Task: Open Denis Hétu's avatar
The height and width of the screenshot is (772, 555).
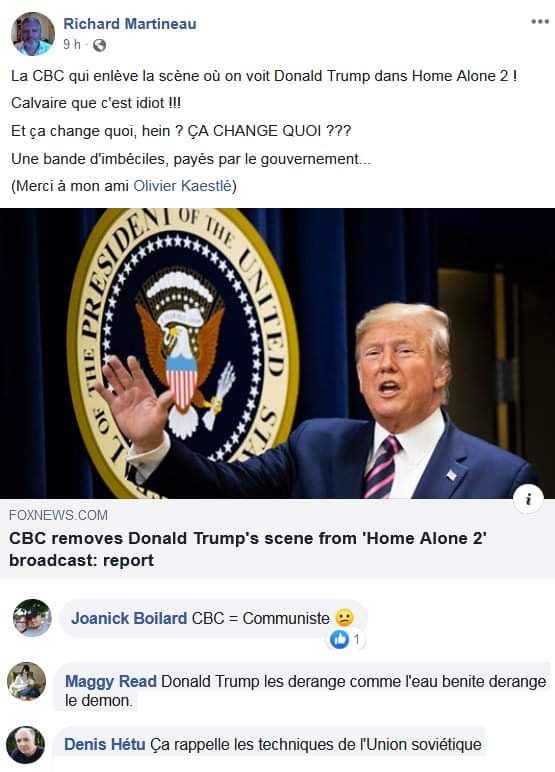Action: pyautogui.click(x=26, y=745)
